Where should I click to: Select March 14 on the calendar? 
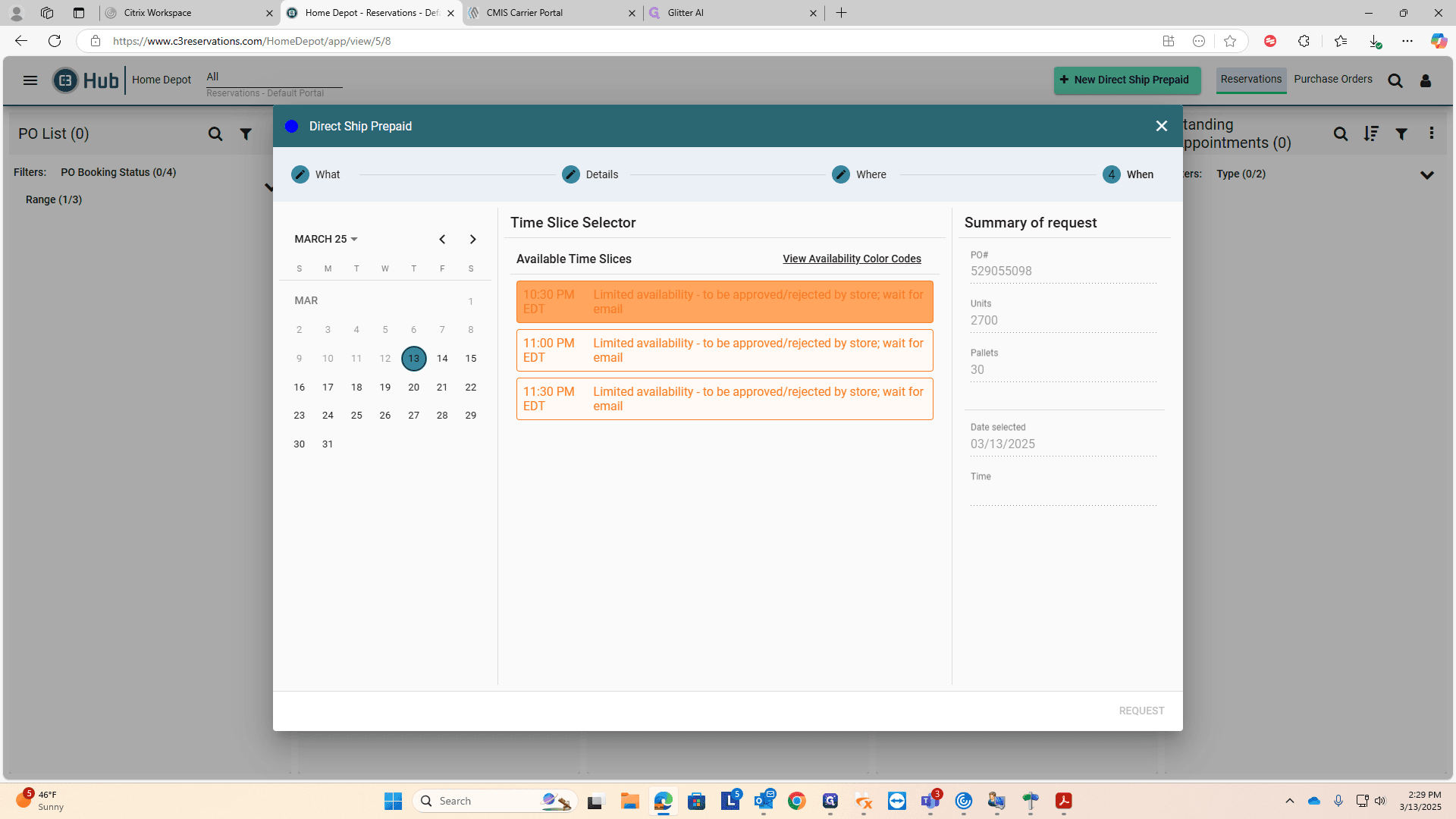coord(442,359)
